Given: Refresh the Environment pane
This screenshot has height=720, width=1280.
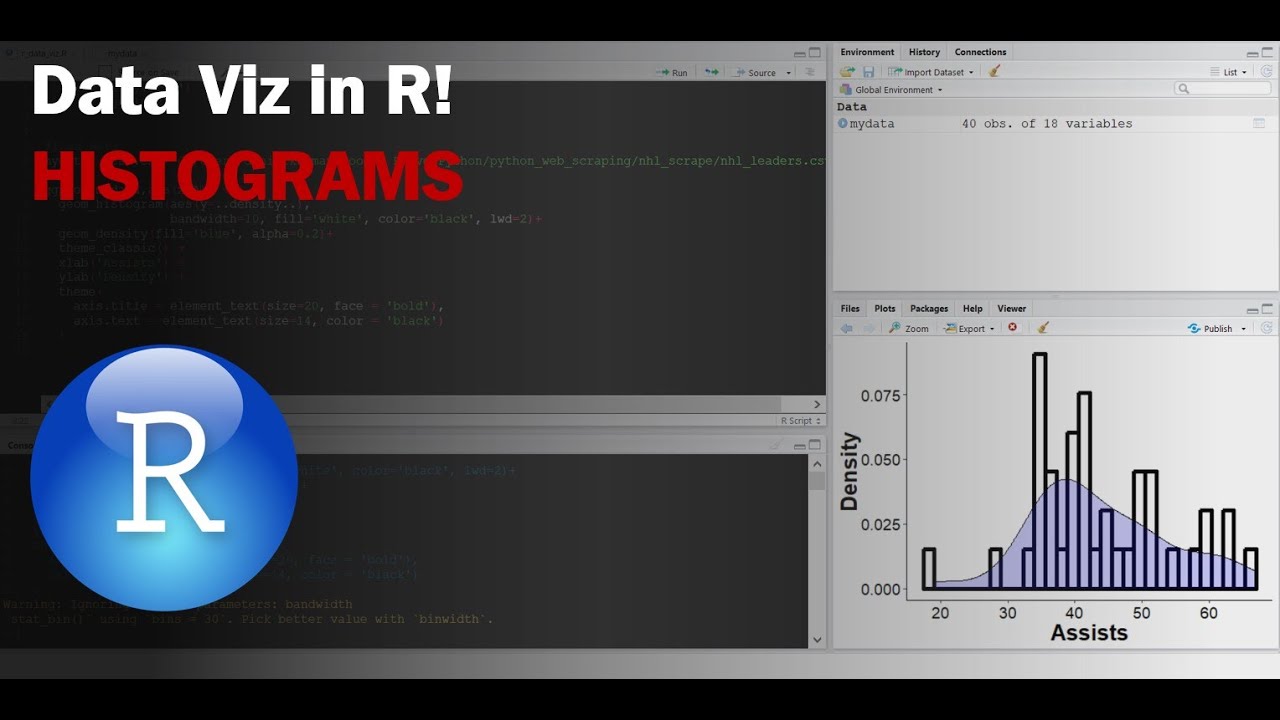Looking at the screenshot, I should click(1266, 72).
